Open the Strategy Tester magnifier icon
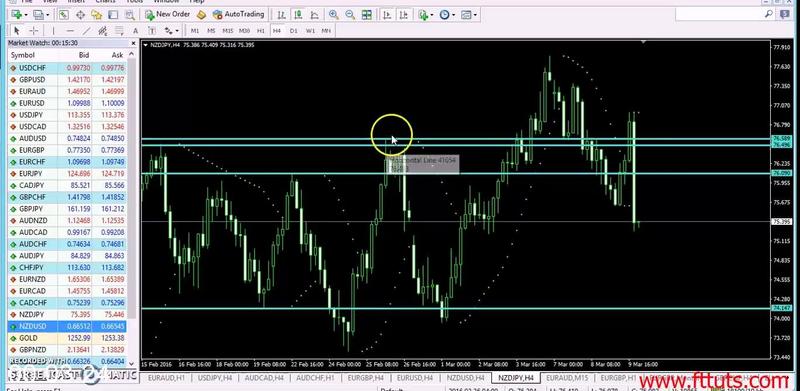 (x=129, y=14)
